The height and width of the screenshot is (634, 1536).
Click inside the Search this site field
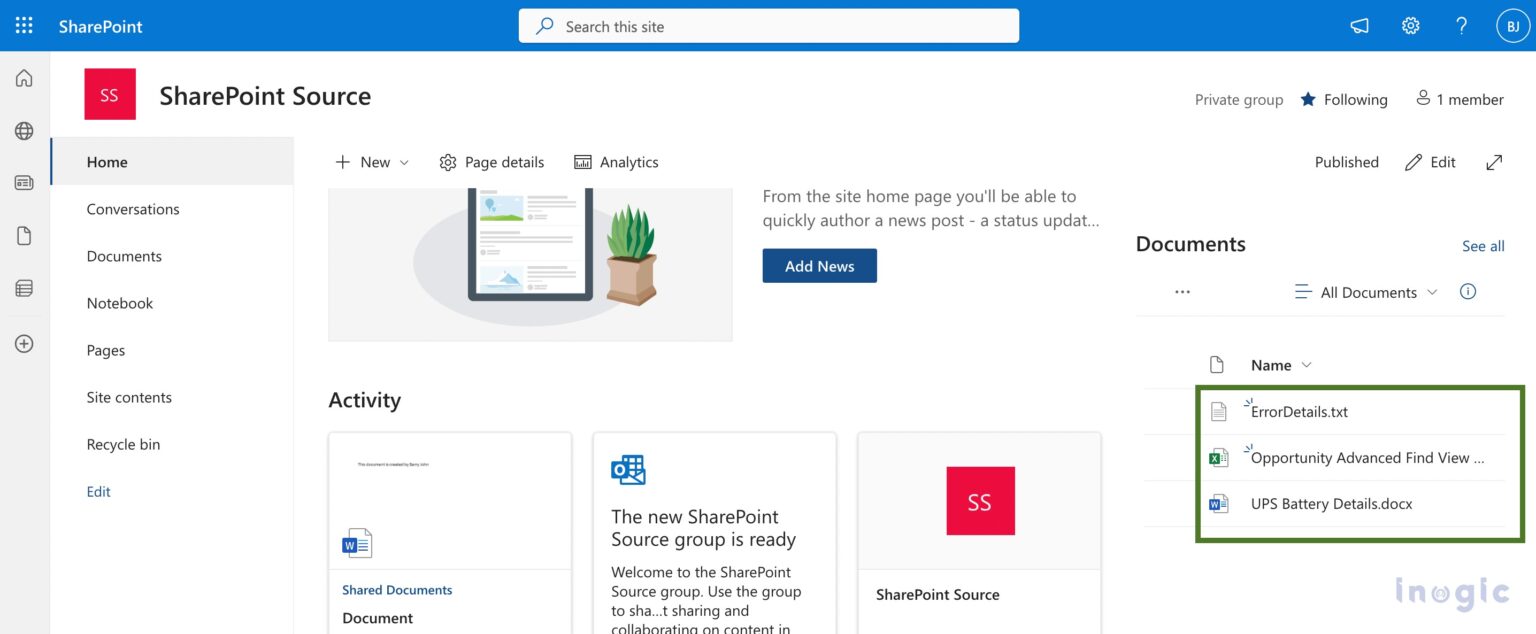(x=768, y=26)
